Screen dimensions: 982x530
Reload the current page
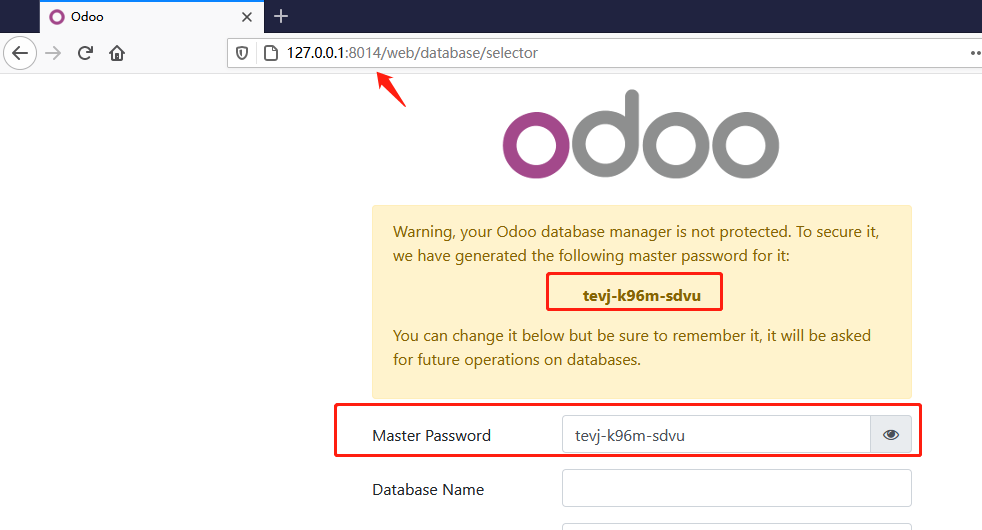[x=86, y=53]
